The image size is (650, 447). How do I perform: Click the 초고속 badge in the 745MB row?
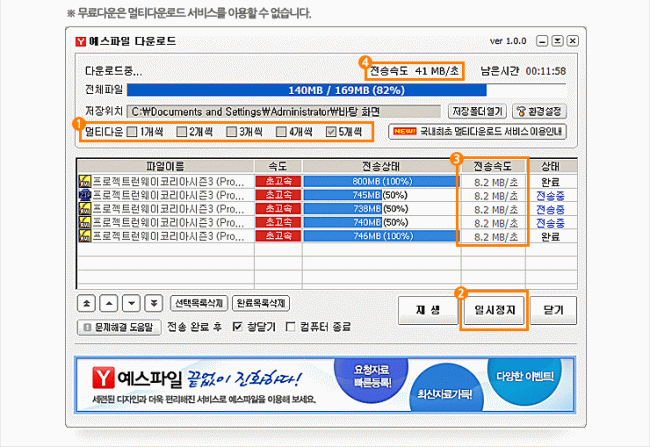coord(278,195)
